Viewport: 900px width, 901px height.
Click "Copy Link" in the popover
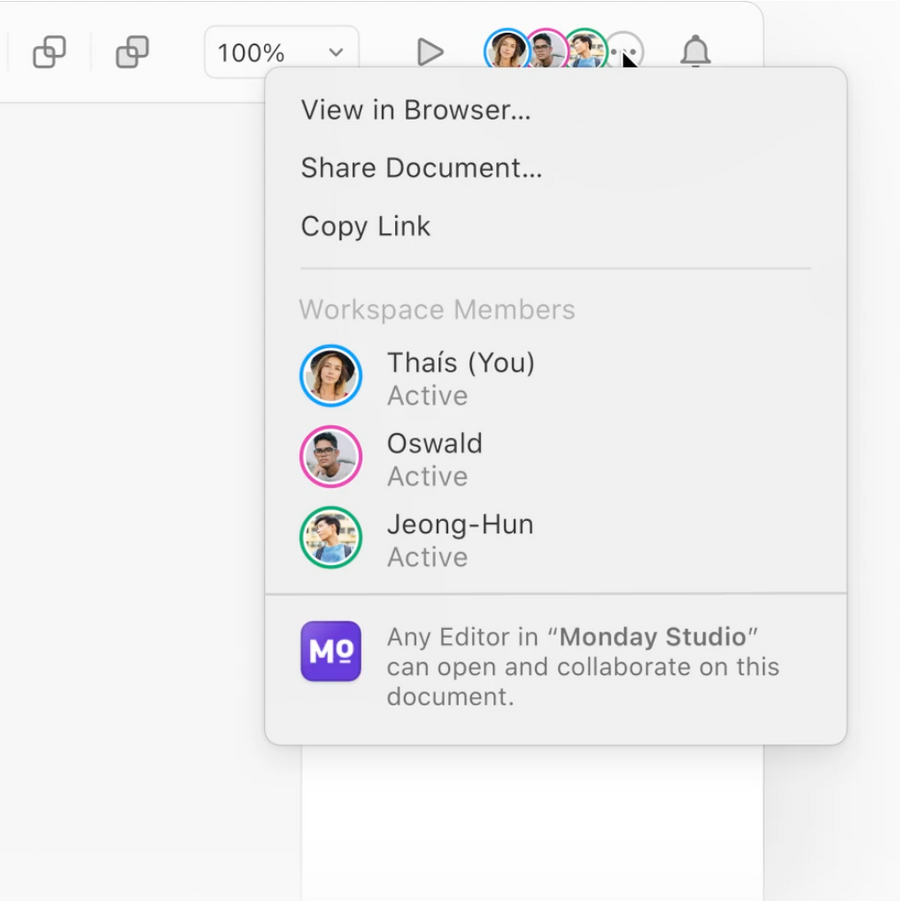pyautogui.click(x=365, y=226)
